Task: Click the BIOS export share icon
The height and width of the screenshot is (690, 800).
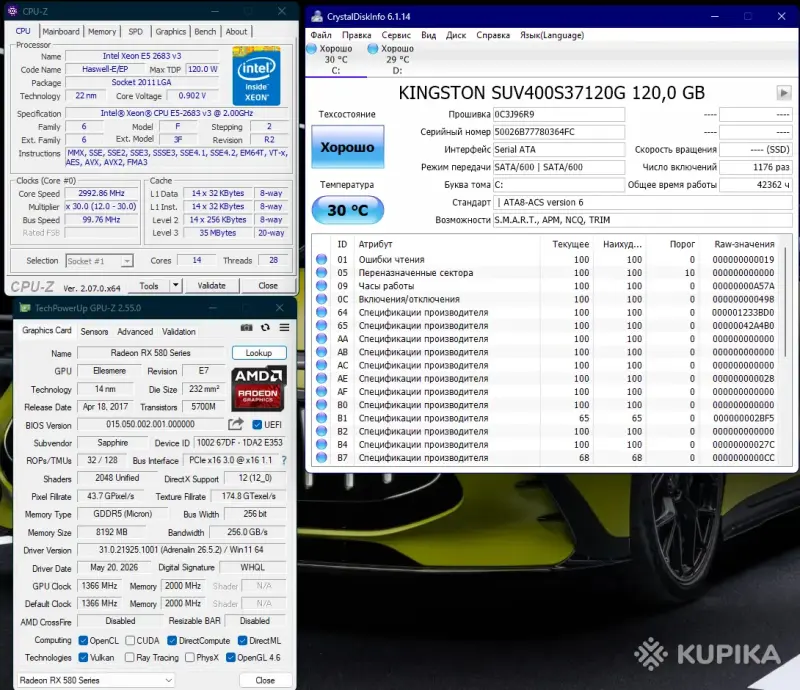Action: click(x=236, y=424)
